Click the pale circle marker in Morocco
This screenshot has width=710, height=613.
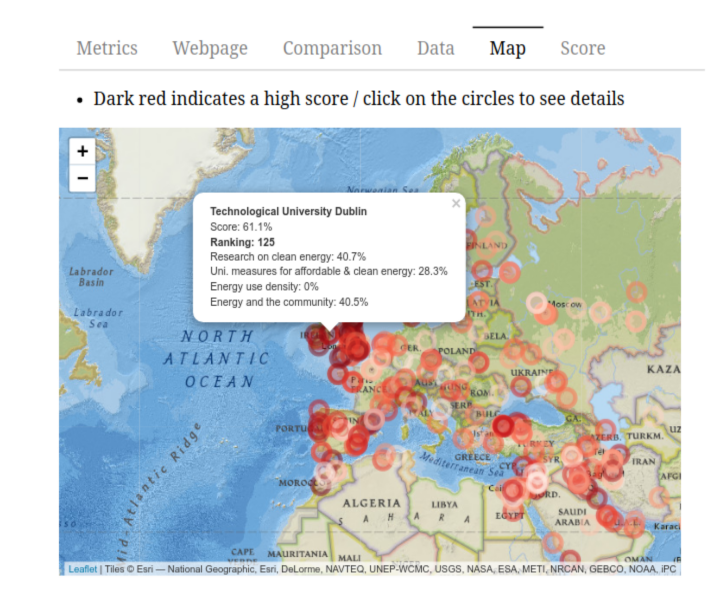[x=325, y=474]
